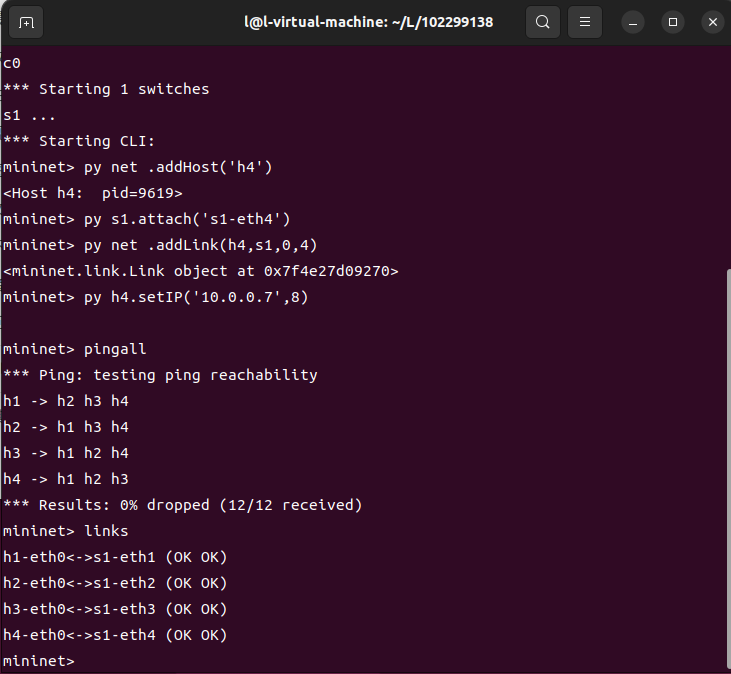
Task: Click the '0% dropped (12/12 received)' result
Action: coord(183,505)
